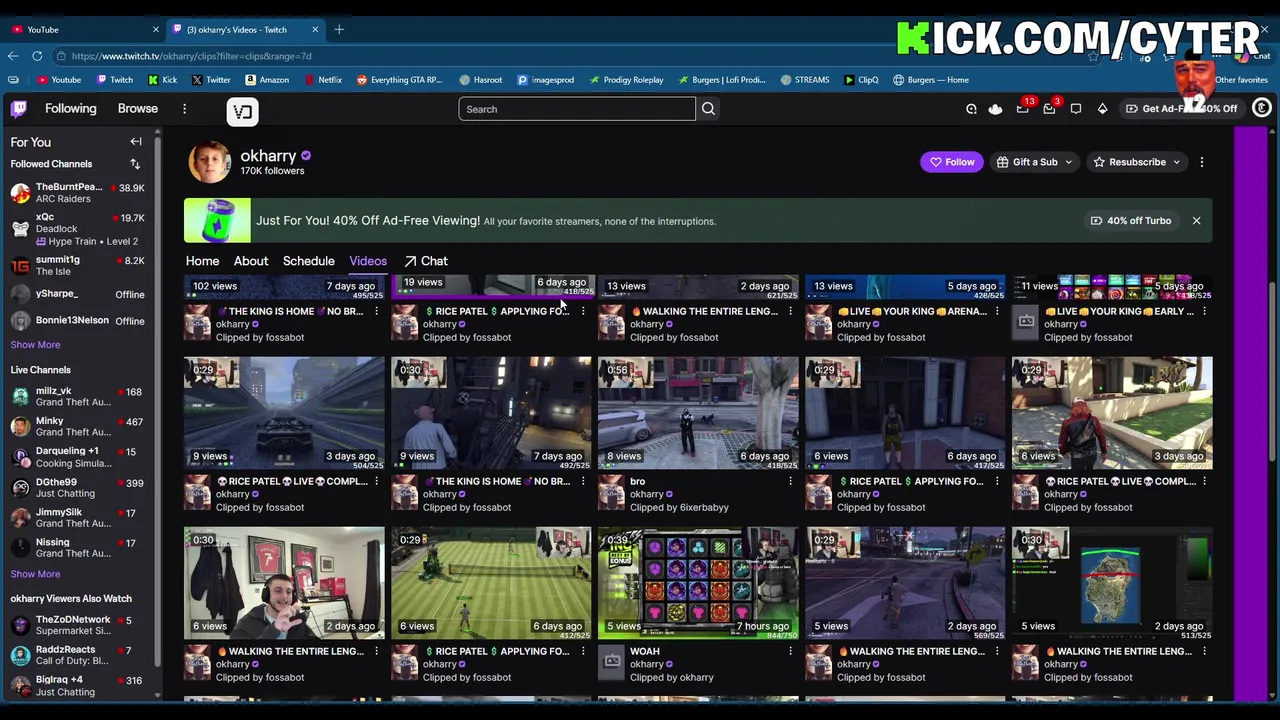
Task: Click Get Ad-Free 40% Off button
Action: [1181, 109]
